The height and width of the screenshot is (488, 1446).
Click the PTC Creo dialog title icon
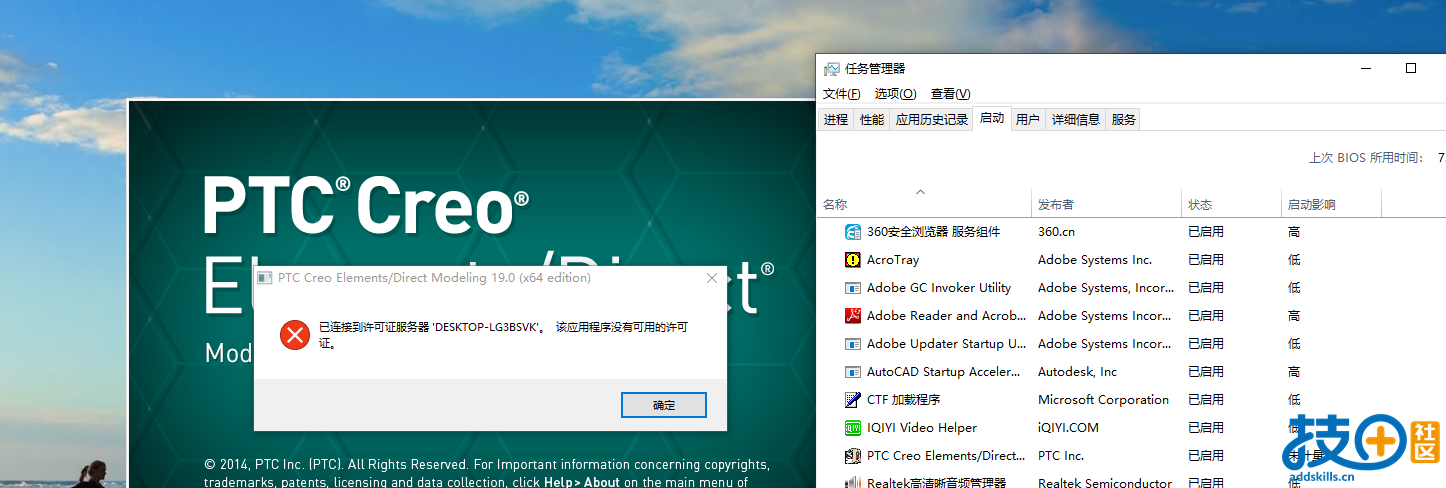(265, 278)
